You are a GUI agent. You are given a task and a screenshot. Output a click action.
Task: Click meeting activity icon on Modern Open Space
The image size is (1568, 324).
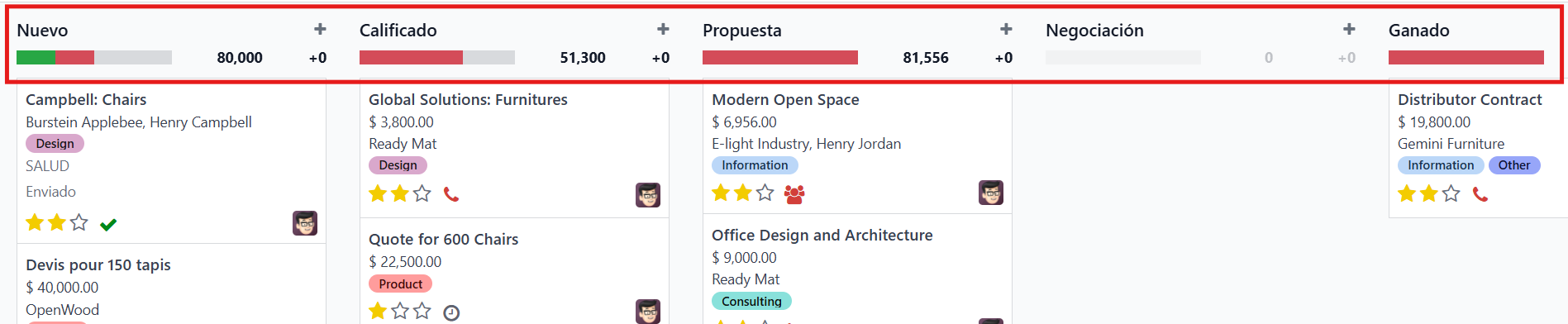(794, 194)
